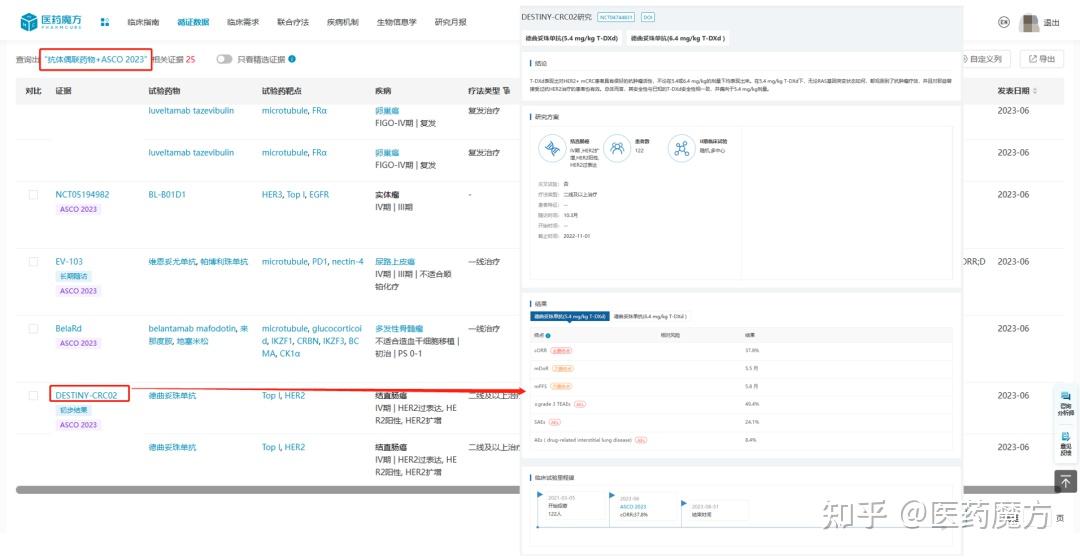Click the NCT number tag in detail header

pyautogui.click(x=616, y=17)
